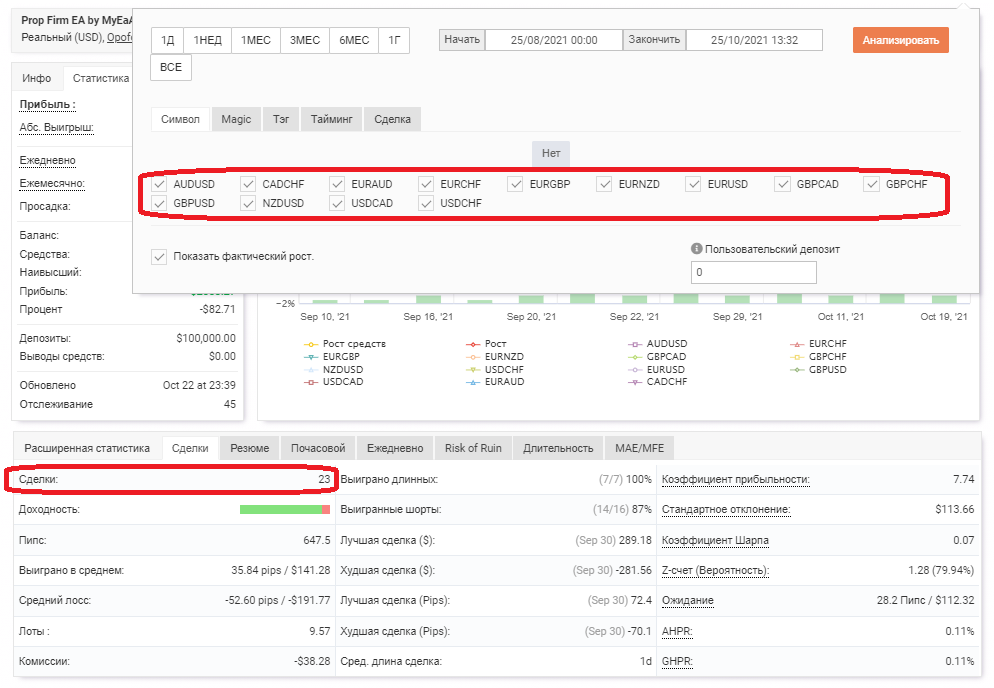Uncheck the EURAUD symbol checkbox
The width and height of the screenshot is (994, 688).
[x=337, y=185]
